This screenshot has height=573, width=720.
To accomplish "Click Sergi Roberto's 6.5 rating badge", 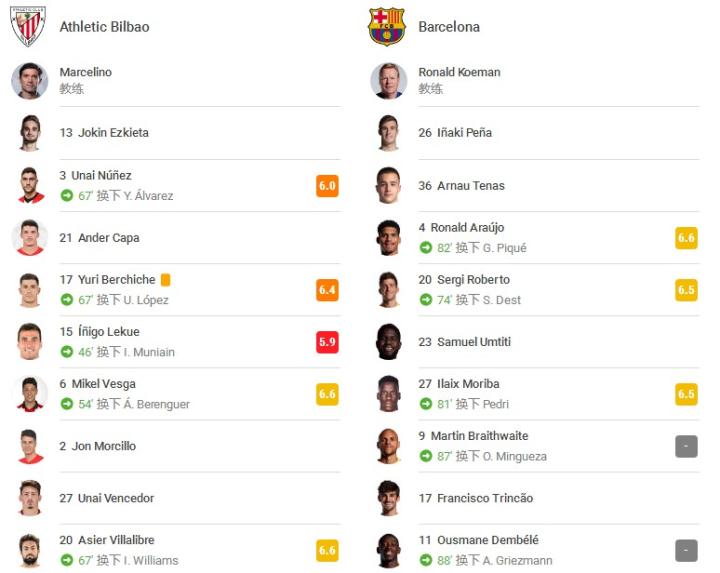I will [686, 290].
